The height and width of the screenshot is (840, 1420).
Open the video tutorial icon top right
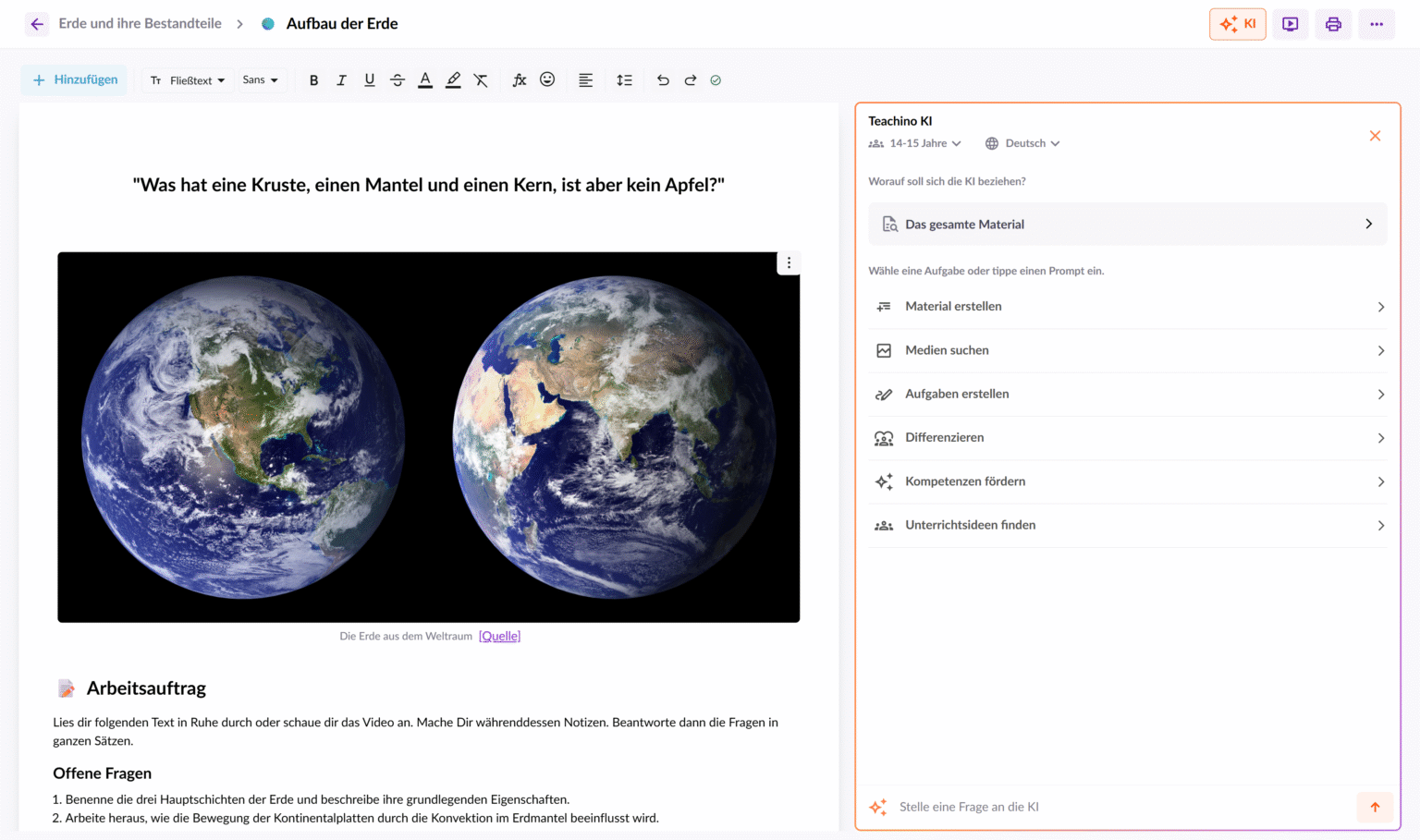(1290, 23)
